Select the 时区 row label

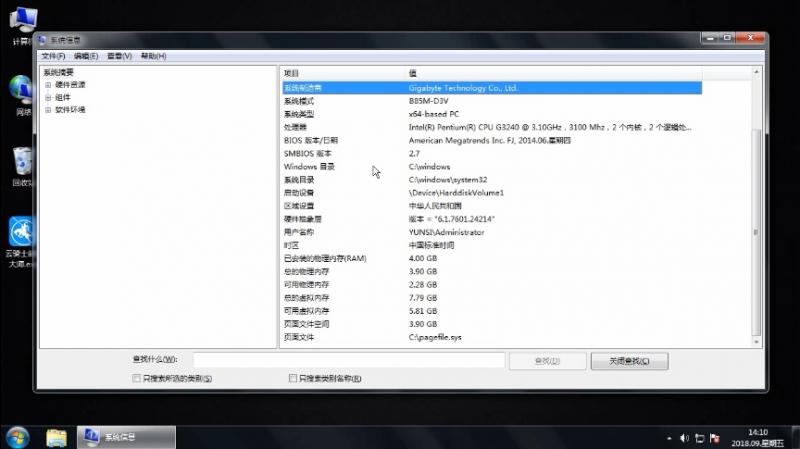pyautogui.click(x=291, y=245)
